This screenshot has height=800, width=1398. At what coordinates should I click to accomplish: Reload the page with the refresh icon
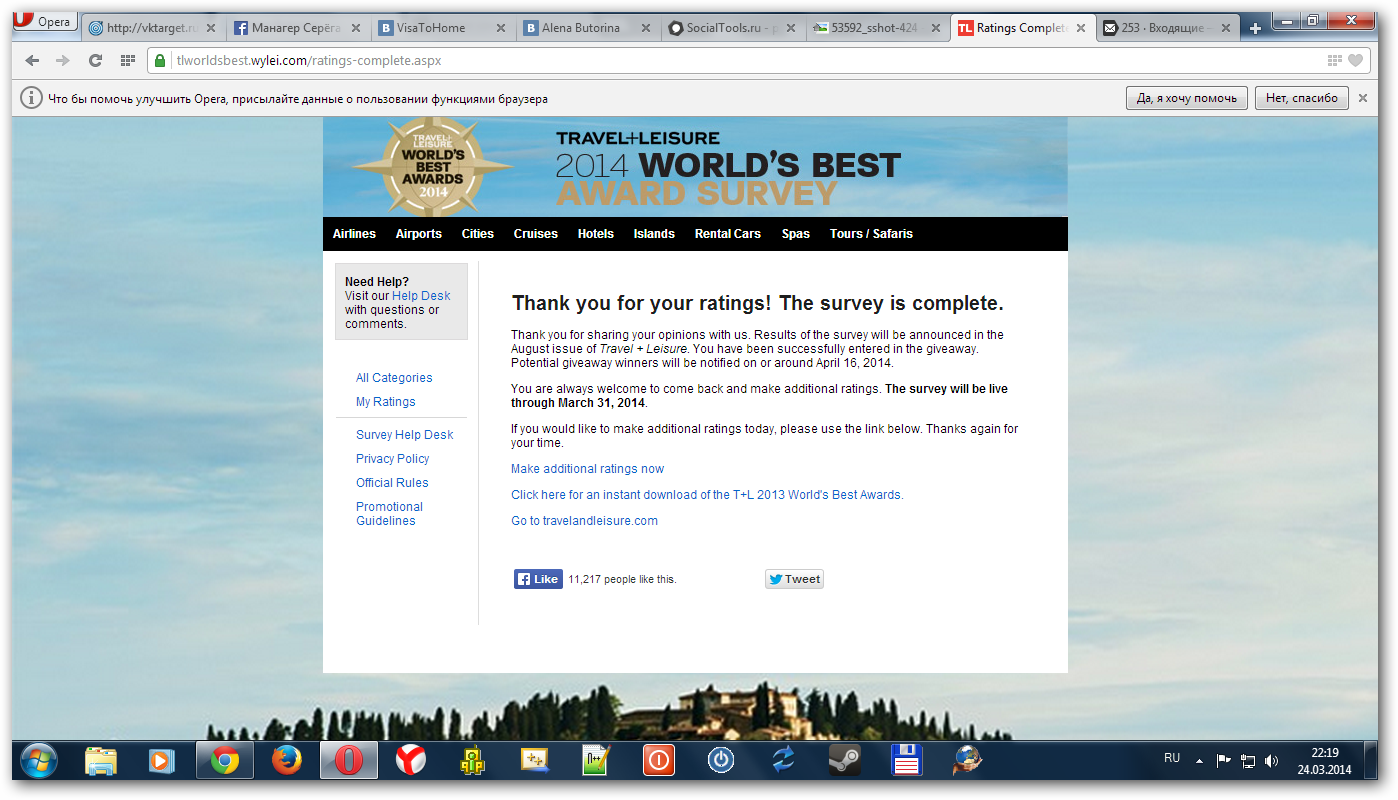(x=95, y=60)
